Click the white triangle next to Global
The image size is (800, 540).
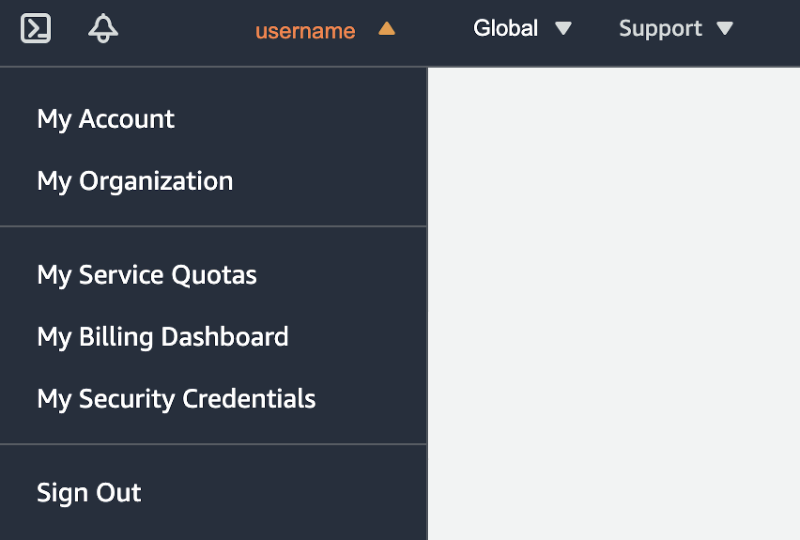click(563, 29)
